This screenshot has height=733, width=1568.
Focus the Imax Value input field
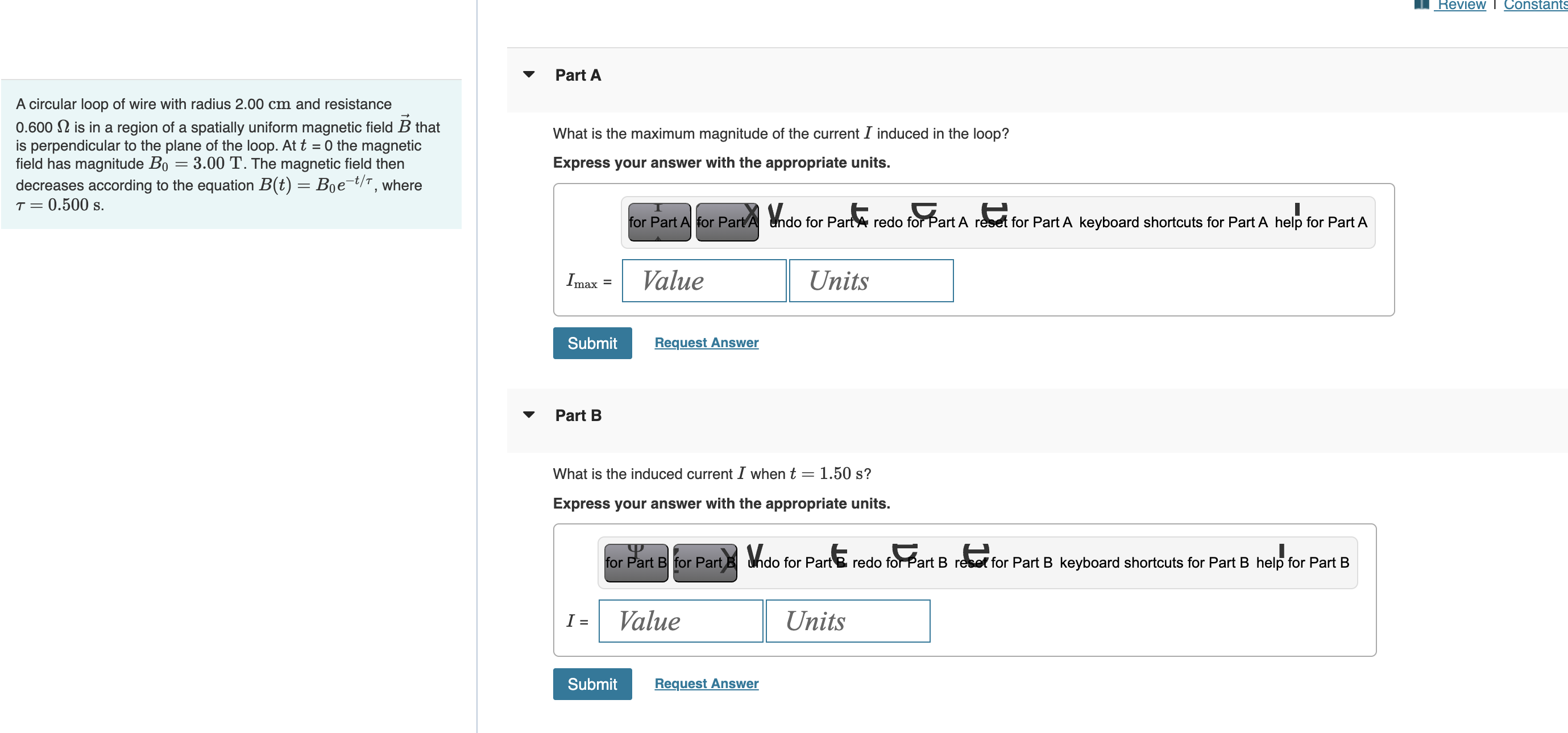click(704, 281)
